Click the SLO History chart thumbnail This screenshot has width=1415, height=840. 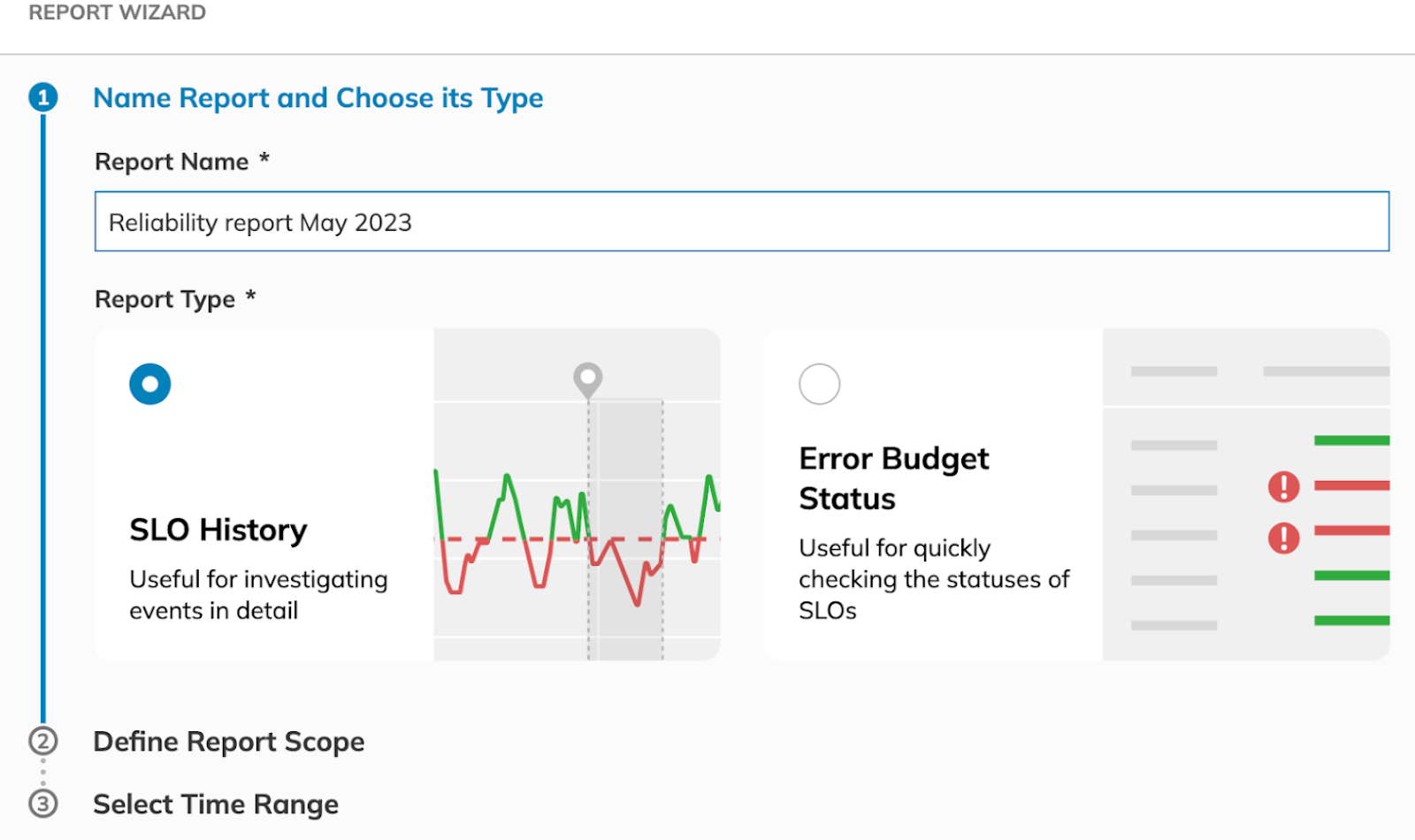577,495
